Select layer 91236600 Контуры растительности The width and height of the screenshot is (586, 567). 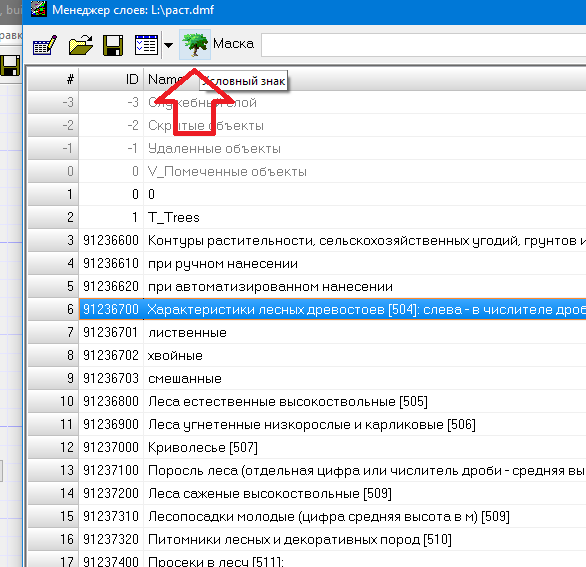click(307, 240)
